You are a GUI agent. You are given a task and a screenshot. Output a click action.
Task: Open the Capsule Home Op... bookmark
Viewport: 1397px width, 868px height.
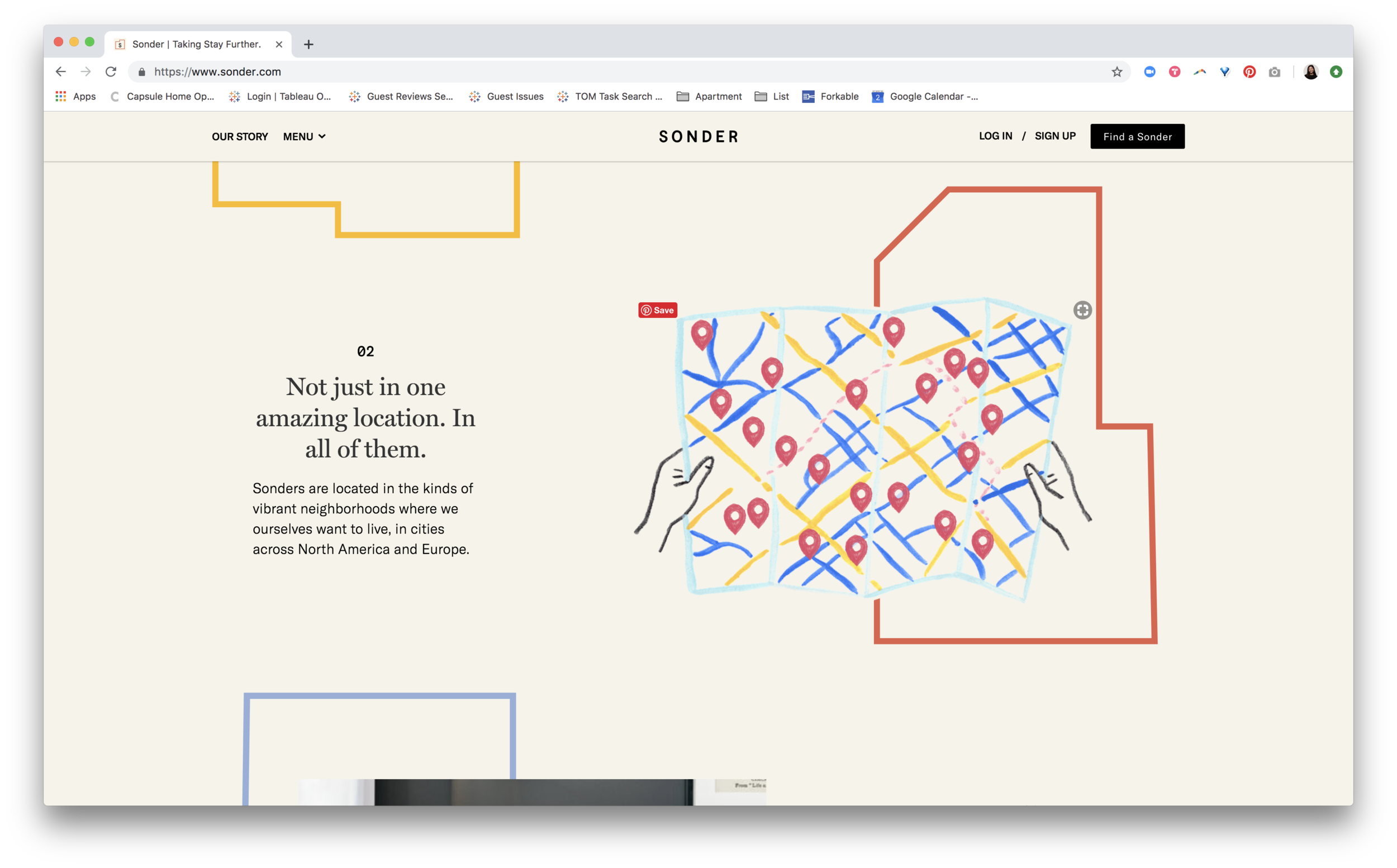click(163, 97)
